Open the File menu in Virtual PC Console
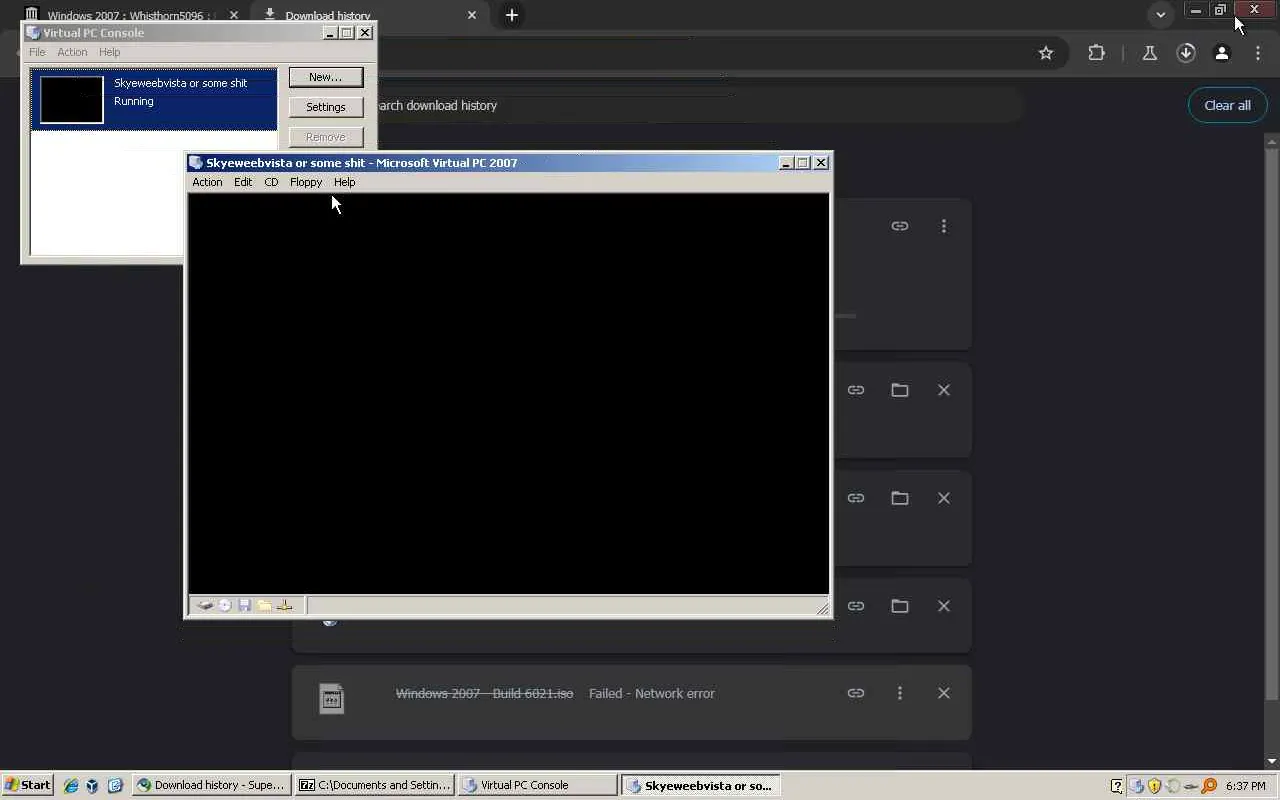The width and height of the screenshot is (1280, 800). (37, 52)
